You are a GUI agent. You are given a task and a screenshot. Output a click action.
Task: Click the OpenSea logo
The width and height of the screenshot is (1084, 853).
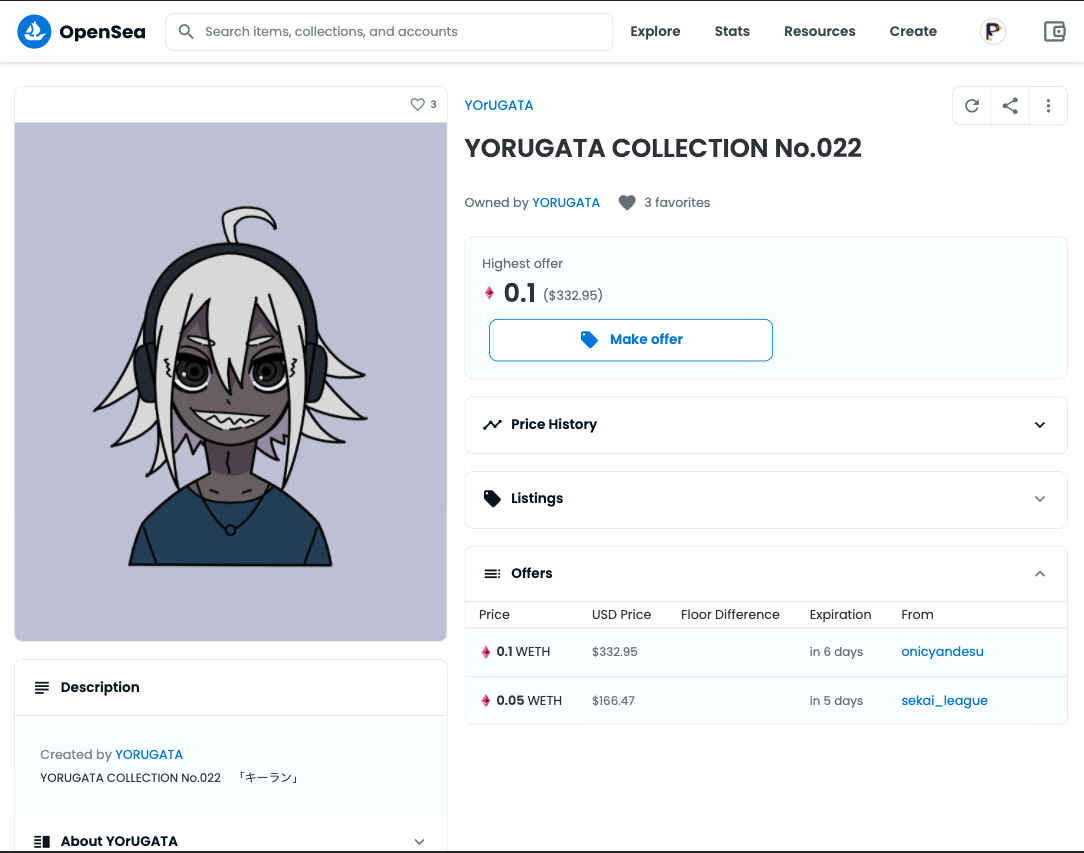(x=81, y=32)
